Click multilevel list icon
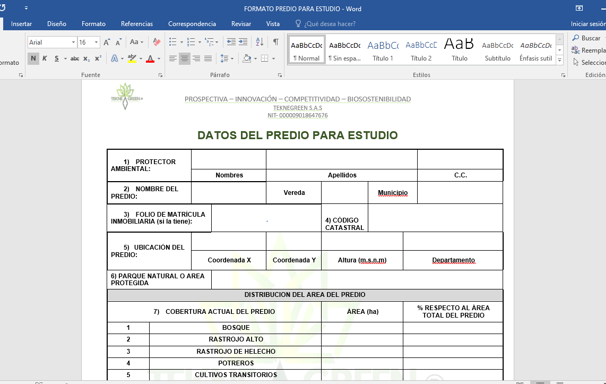This screenshot has width=606, height=384. pos(209,42)
